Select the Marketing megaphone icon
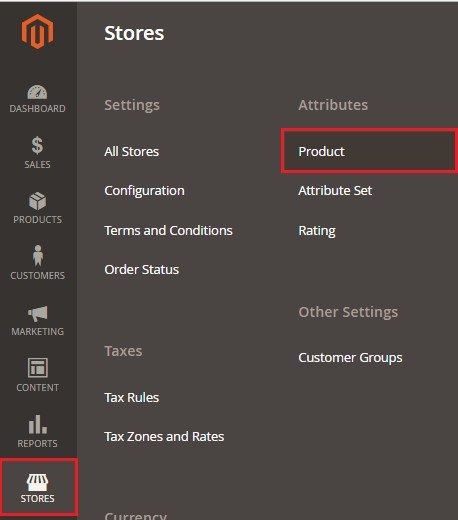This screenshot has height=520, width=458. (38, 313)
